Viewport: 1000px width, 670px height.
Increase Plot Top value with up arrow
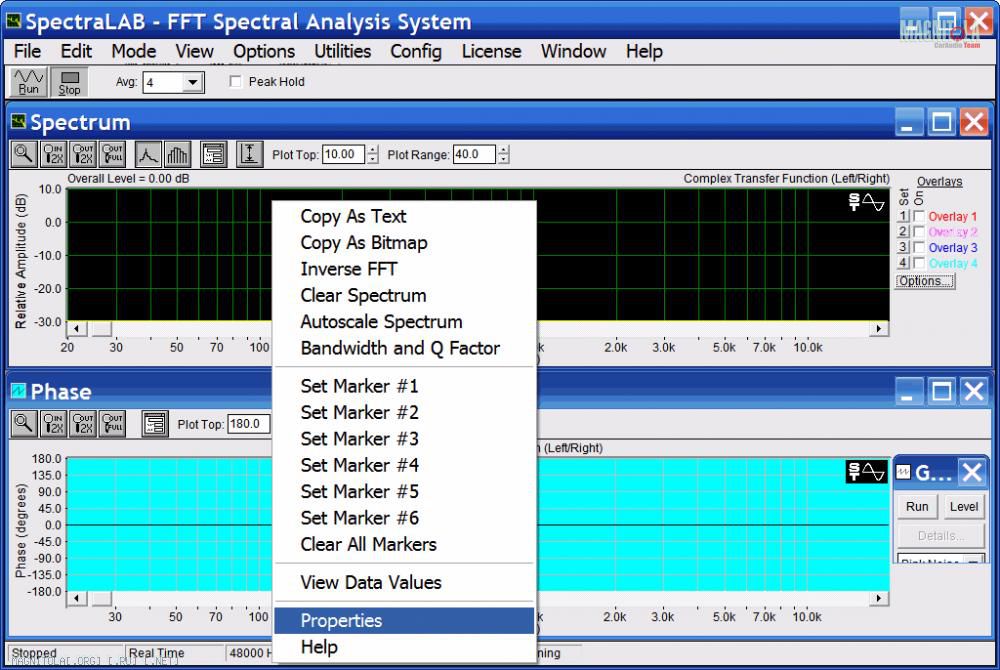(373, 150)
